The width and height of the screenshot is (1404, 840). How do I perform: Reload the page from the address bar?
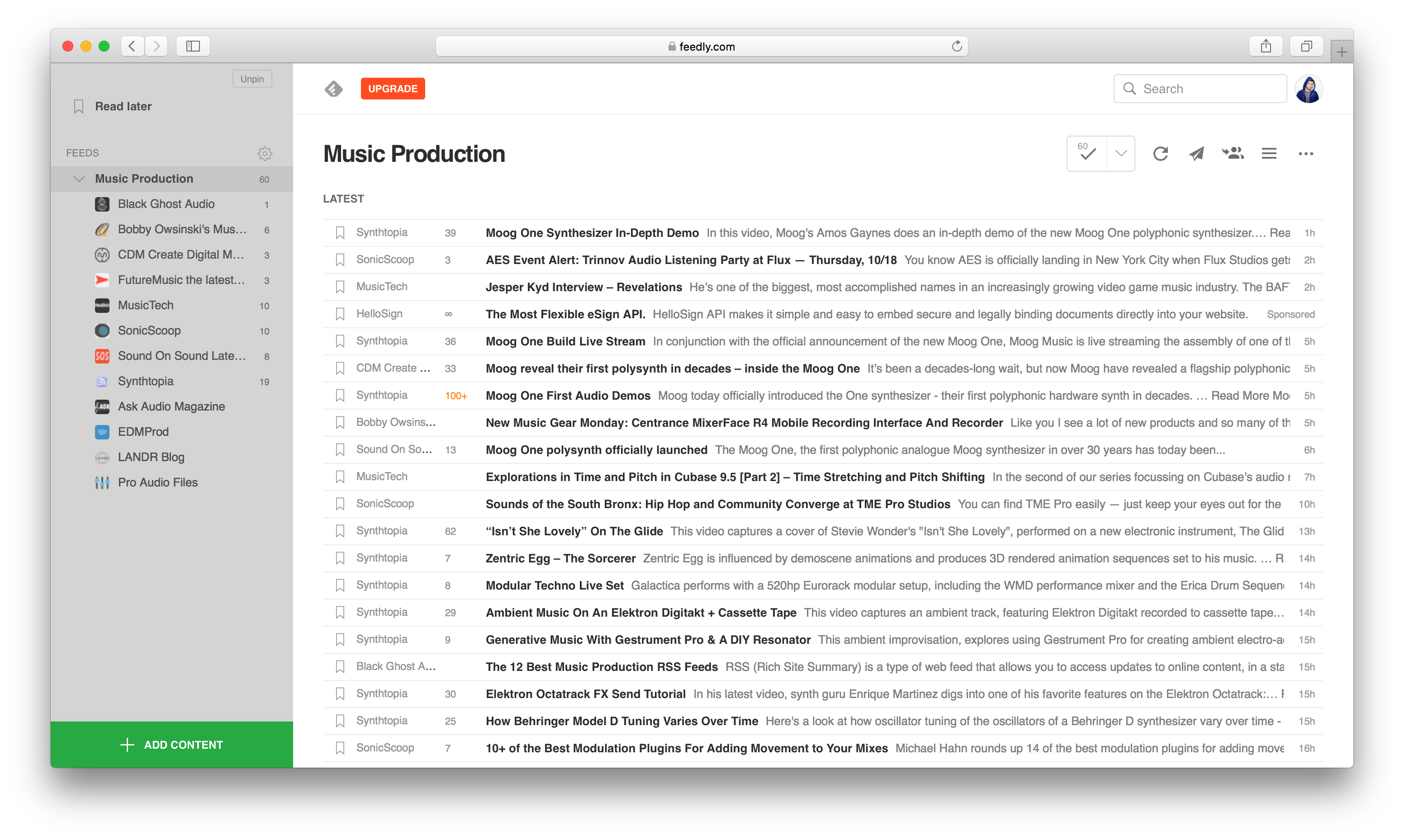point(956,46)
